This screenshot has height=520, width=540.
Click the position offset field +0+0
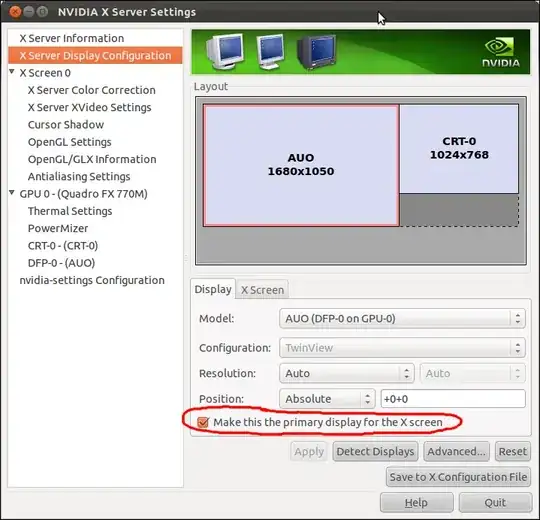tap(453, 399)
